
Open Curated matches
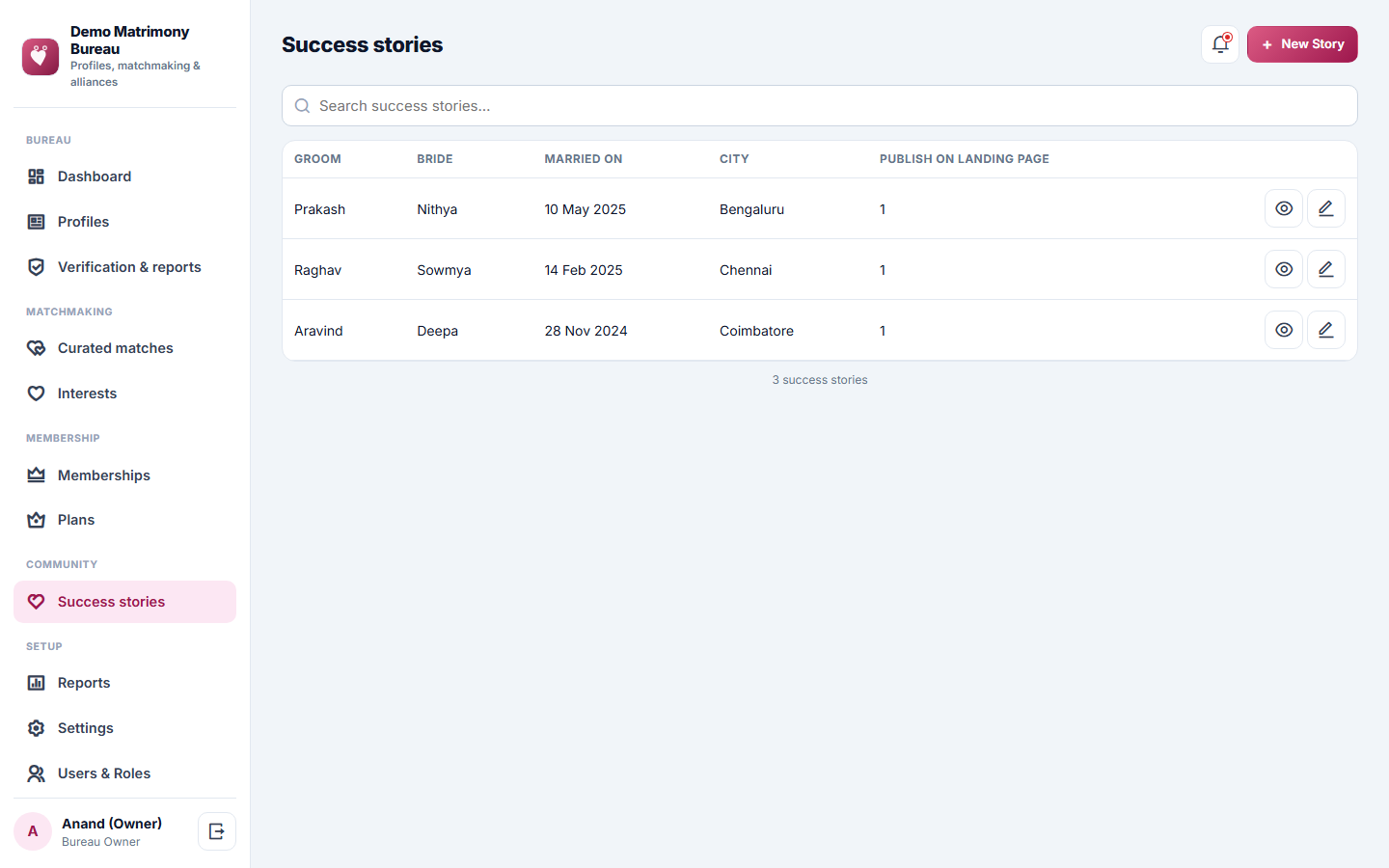point(124,348)
